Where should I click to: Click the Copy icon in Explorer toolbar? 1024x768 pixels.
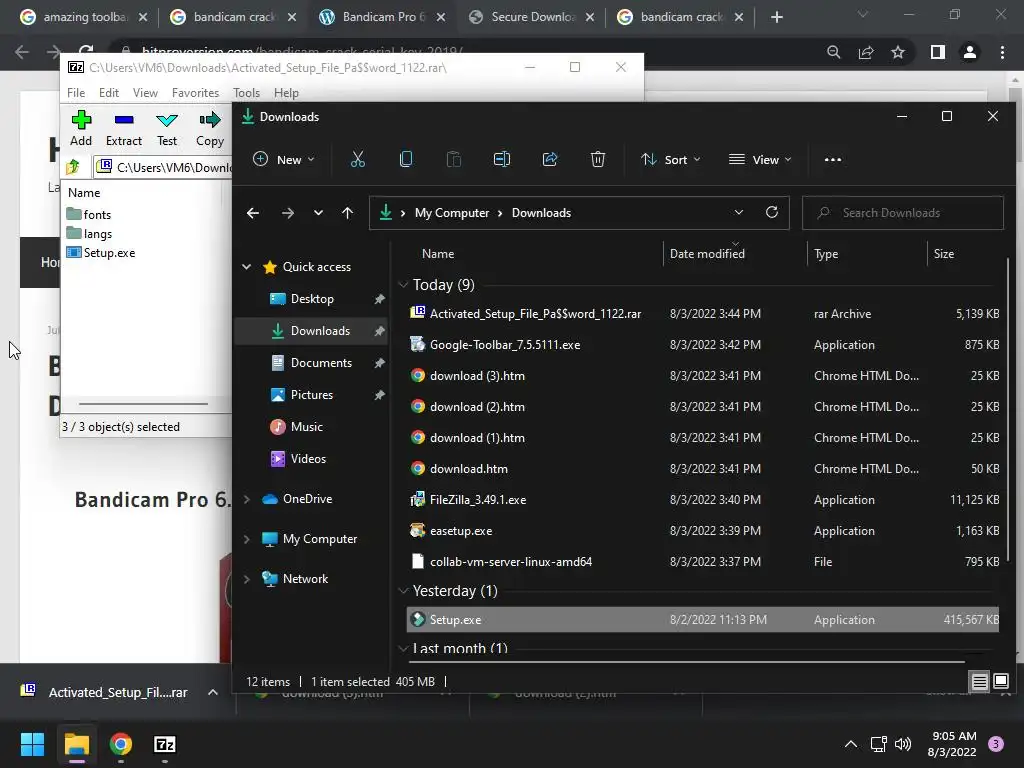(406, 159)
